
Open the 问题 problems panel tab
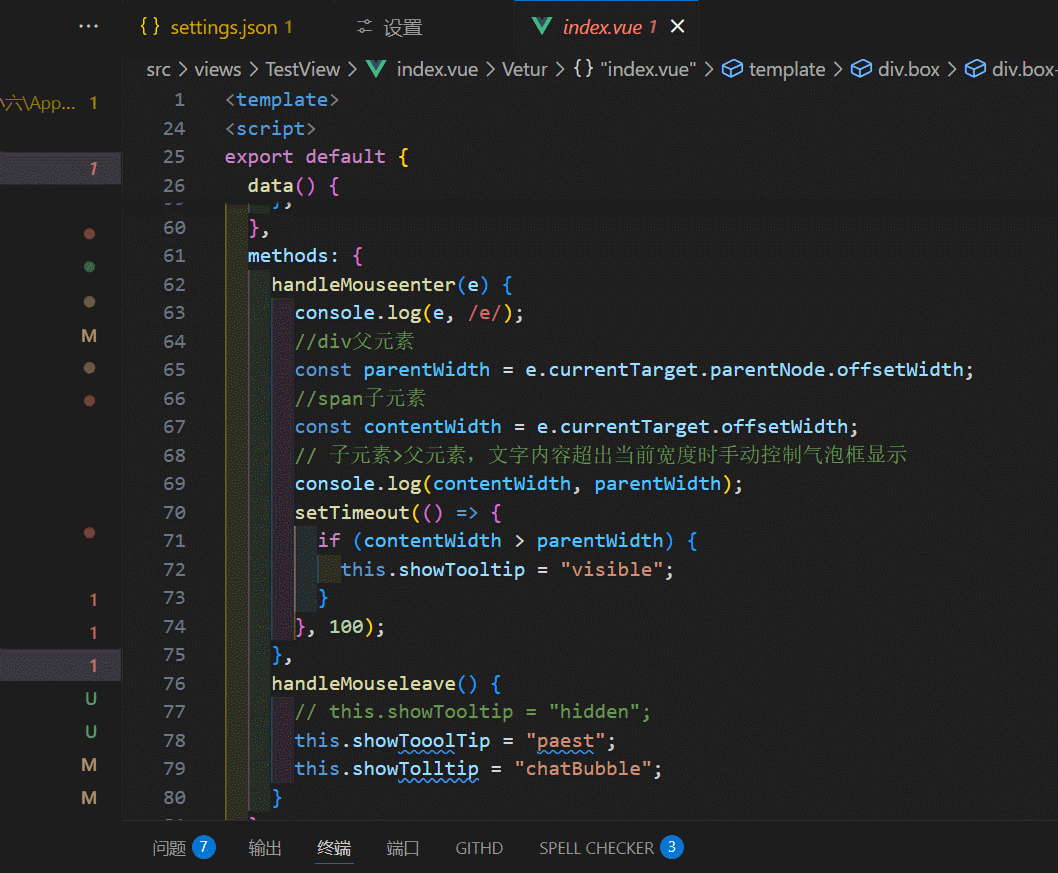point(169,848)
